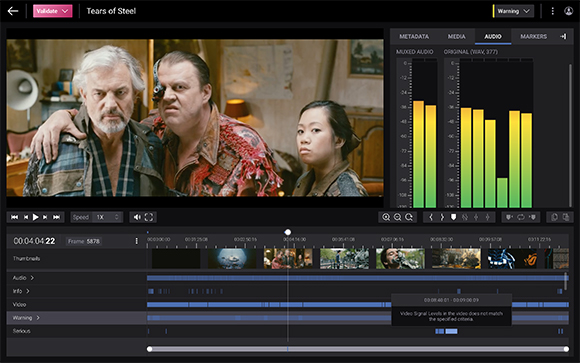The height and width of the screenshot is (363, 580).
Task: Open the Validate dropdown button
Action: [53, 11]
